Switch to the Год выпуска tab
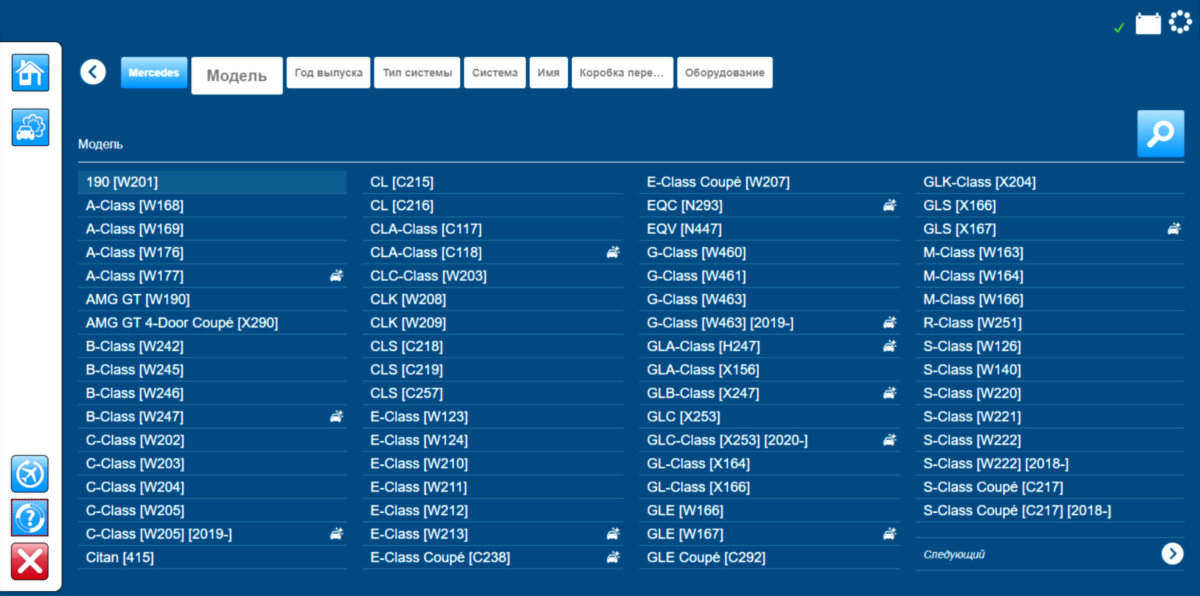This screenshot has height=596, width=1200. coord(328,73)
